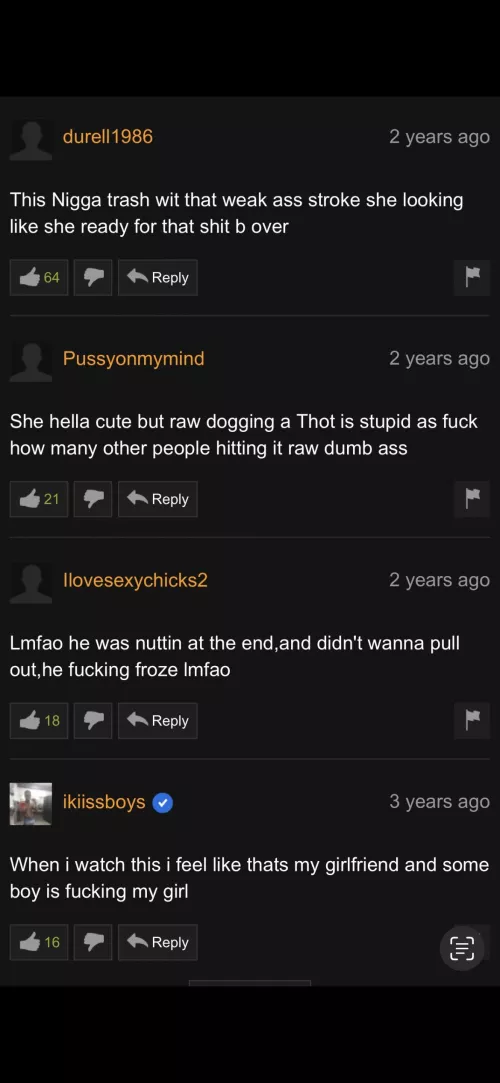This screenshot has height=1083, width=500.
Task: Thumbs up the comment with 18 likes
Action: pyautogui.click(x=39, y=721)
